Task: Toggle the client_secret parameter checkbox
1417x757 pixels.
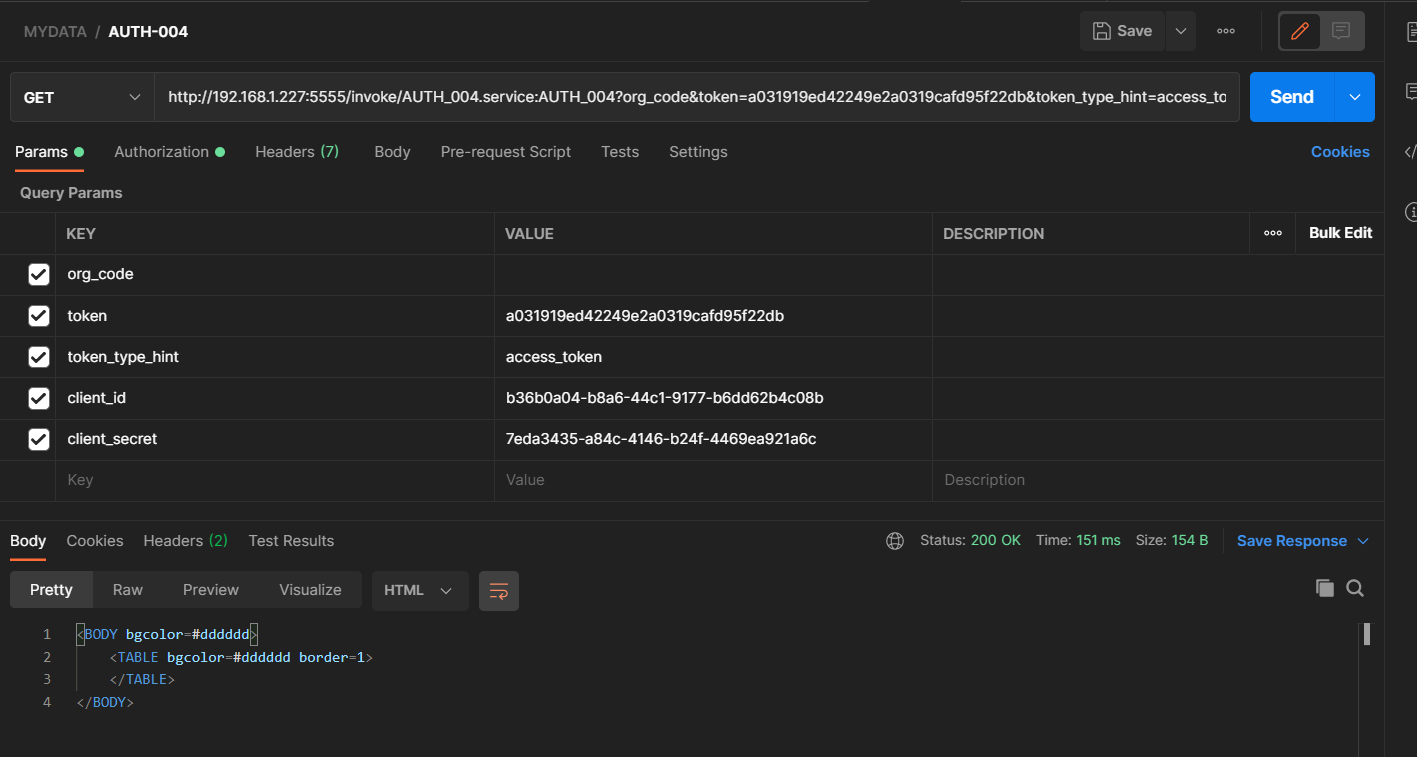Action: click(x=39, y=439)
